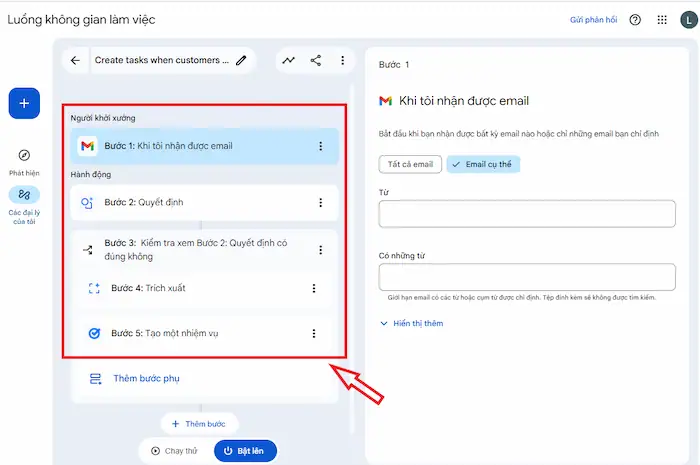Open Bước 3 three-dot menu
The image size is (700, 465).
pos(321,250)
